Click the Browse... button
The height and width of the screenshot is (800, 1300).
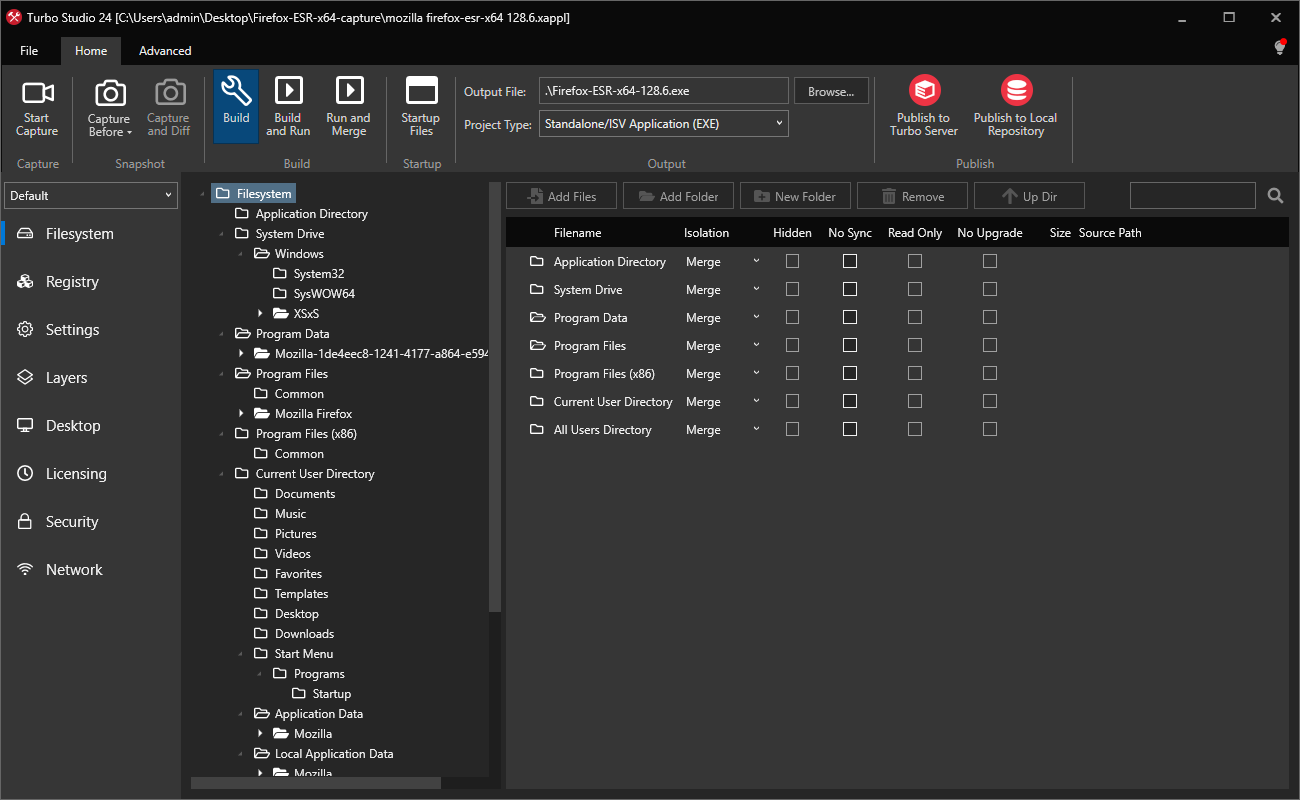(x=830, y=91)
